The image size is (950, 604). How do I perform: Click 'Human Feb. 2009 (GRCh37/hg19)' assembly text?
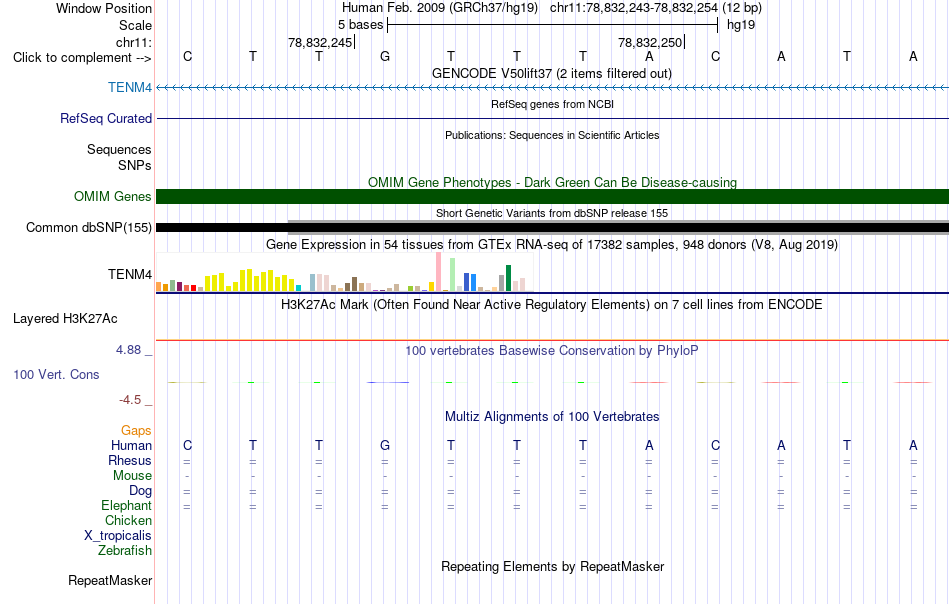click(440, 8)
